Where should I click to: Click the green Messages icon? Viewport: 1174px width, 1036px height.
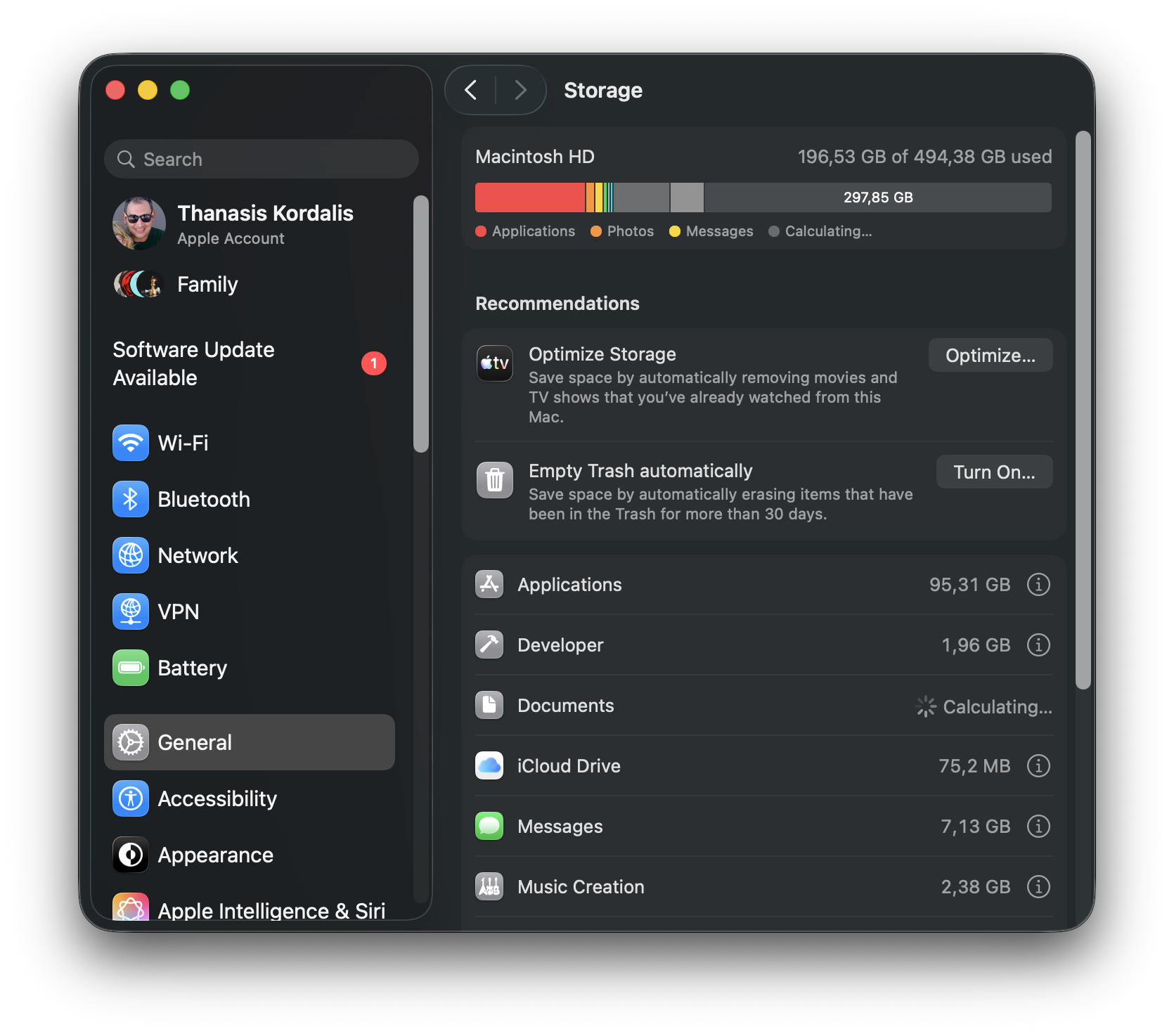[x=489, y=826]
